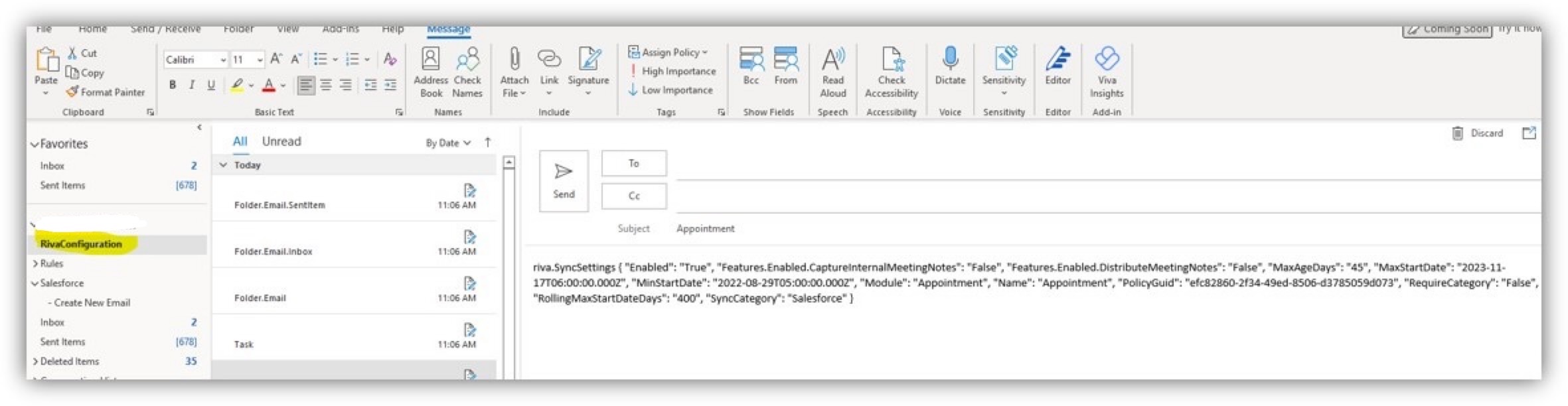
Task: Run Check Accessibility
Action: pyautogui.click(x=892, y=72)
